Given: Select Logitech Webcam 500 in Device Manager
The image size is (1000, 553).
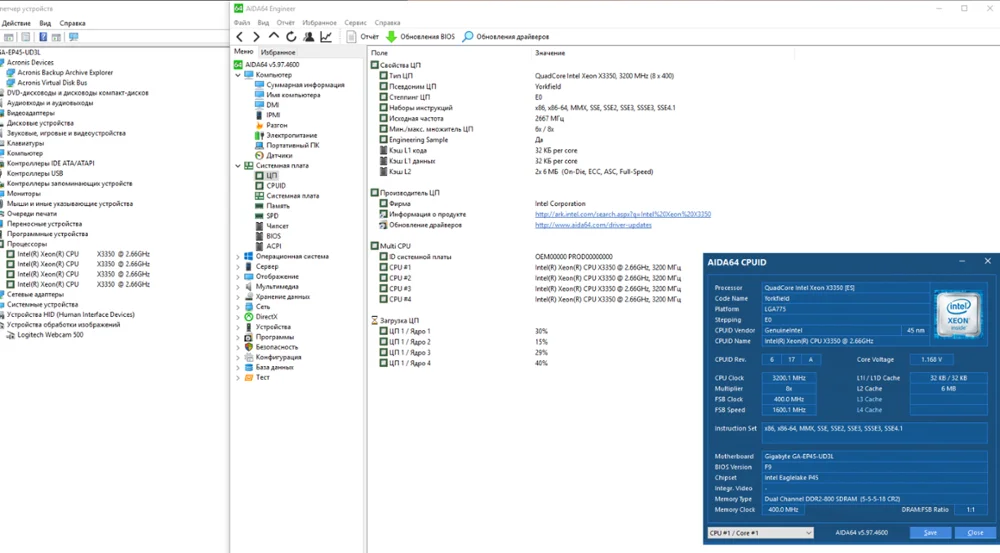Looking at the screenshot, I should click(x=50, y=335).
